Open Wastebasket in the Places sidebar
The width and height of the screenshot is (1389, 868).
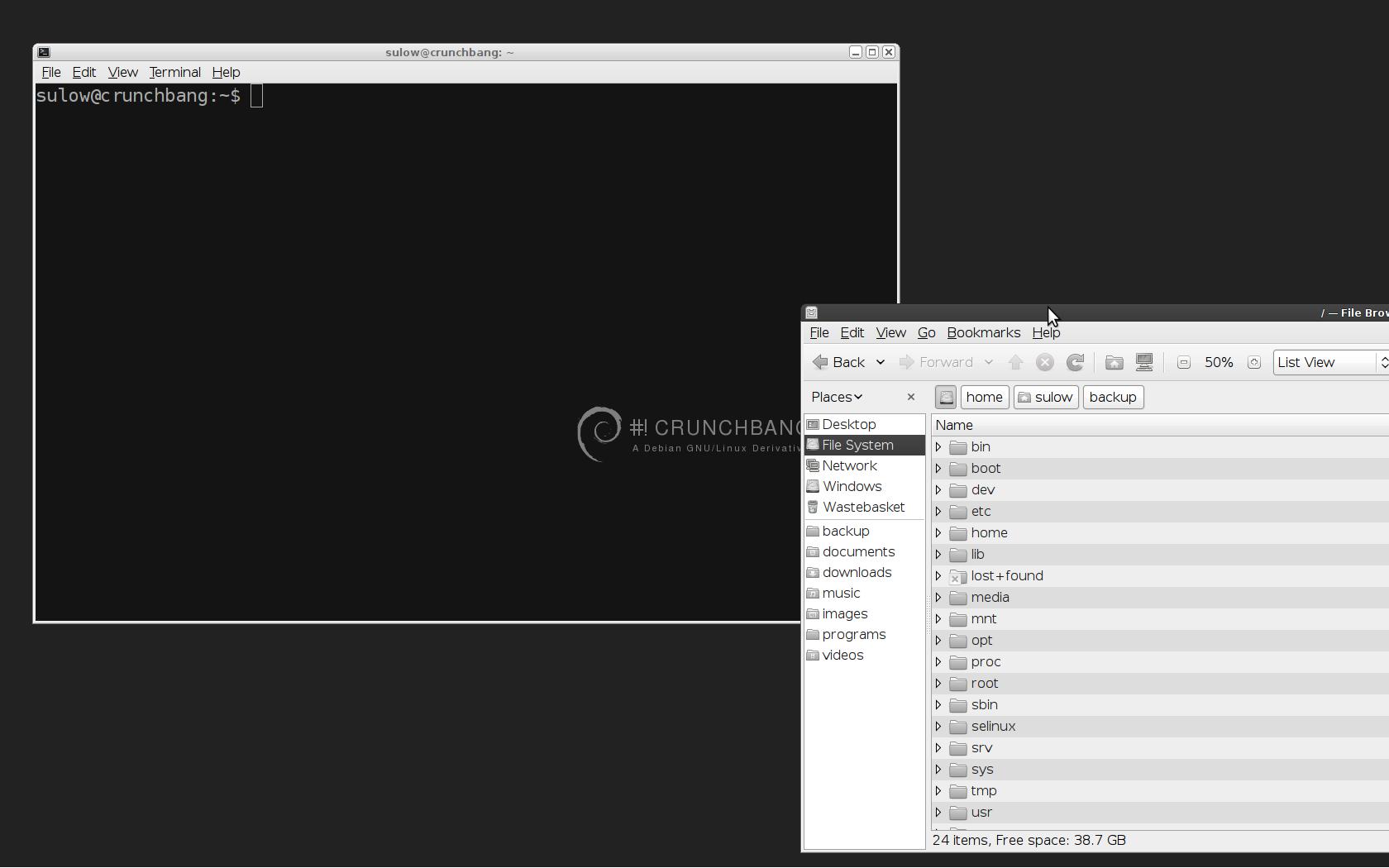tap(864, 507)
